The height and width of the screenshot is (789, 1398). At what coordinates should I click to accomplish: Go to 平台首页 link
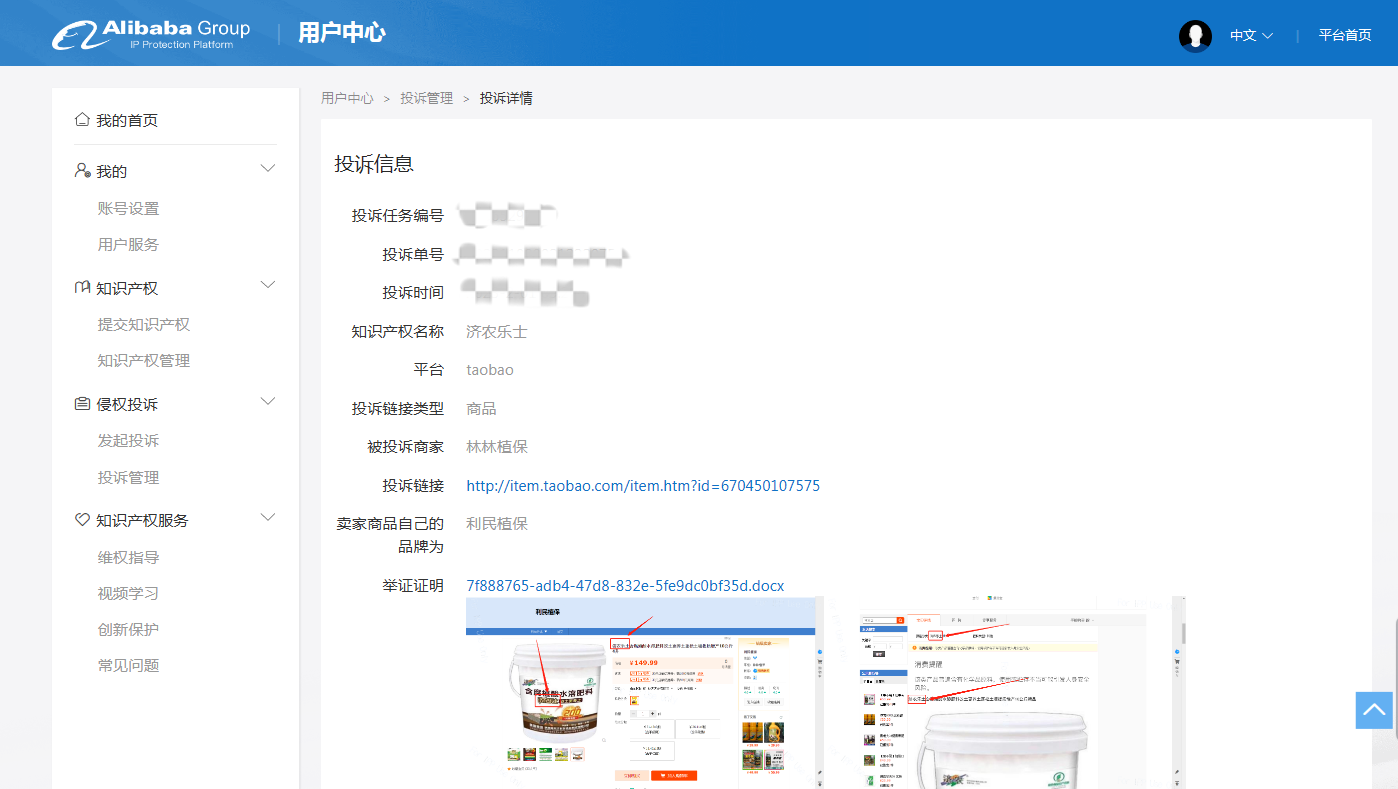1344,35
